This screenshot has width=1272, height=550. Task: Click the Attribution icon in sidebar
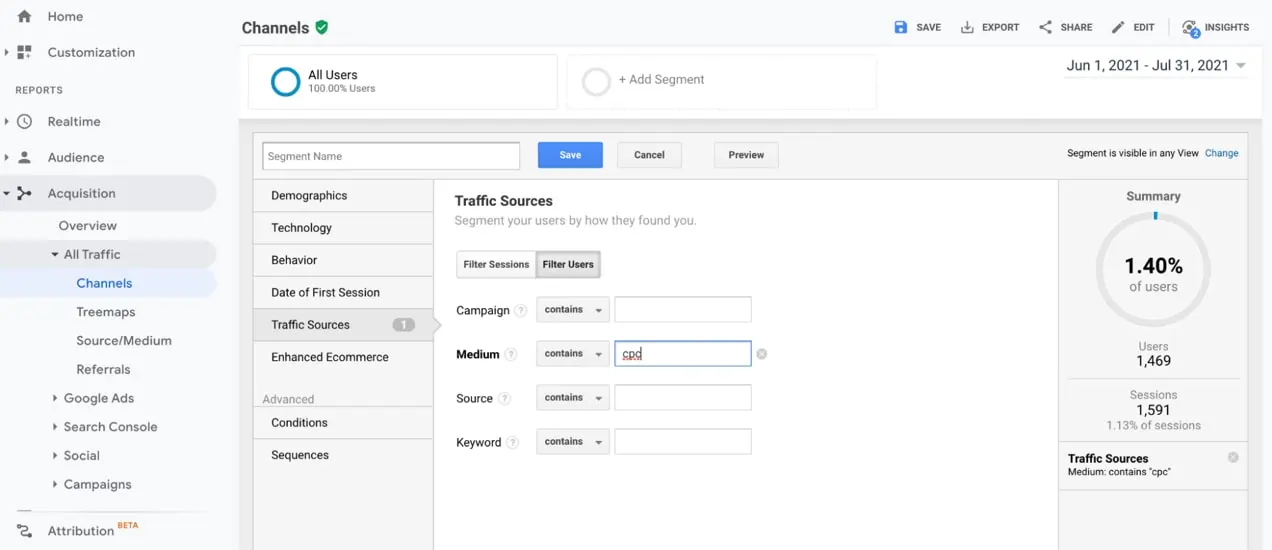point(24,531)
